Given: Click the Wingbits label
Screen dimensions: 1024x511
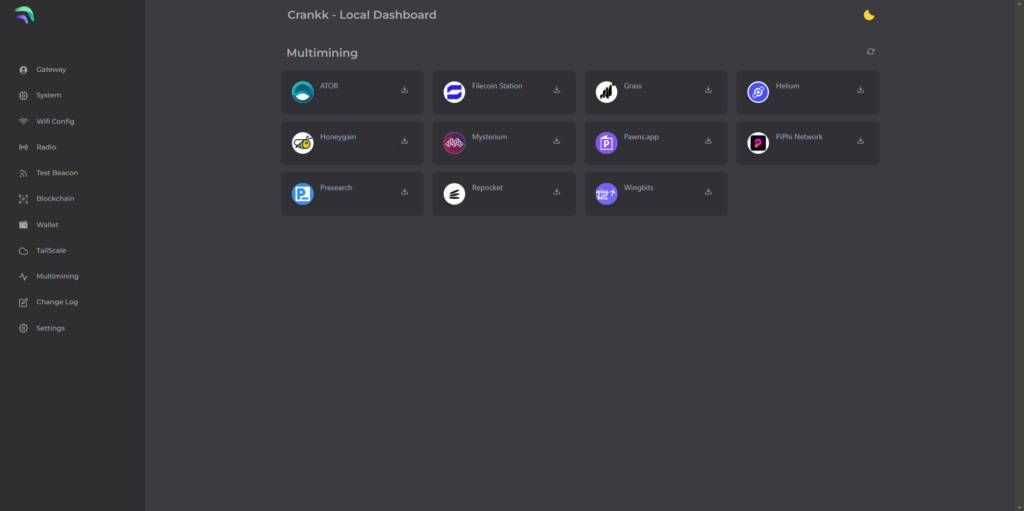Looking at the screenshot, I should pos(639,188).
